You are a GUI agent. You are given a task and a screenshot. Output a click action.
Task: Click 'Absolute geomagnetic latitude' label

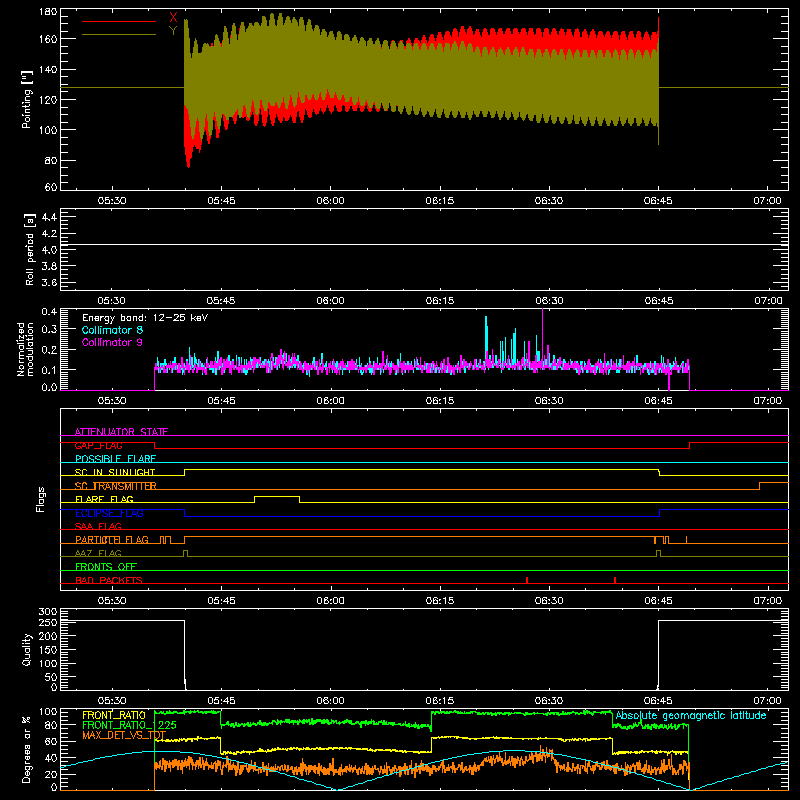pyautogui.click(x=691, y=715)
